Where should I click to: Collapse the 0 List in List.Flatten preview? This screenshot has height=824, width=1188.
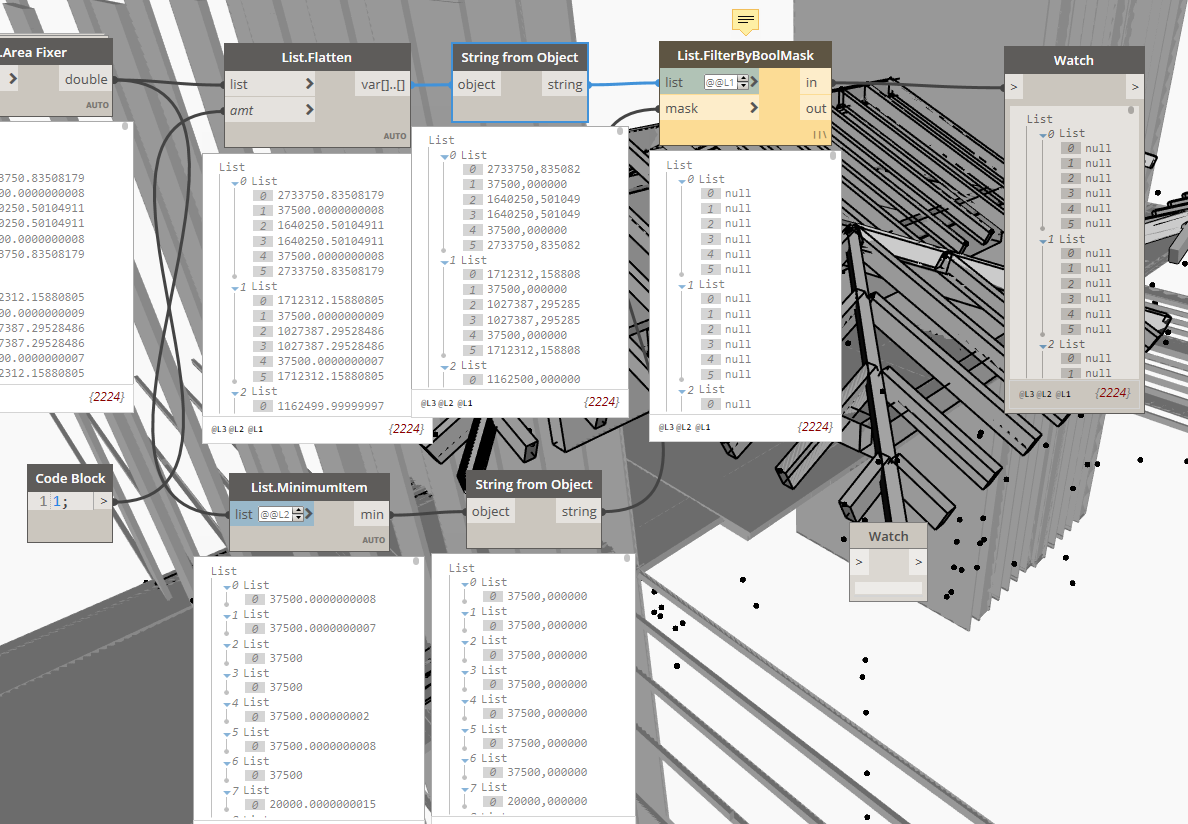[x=235, y=183]
